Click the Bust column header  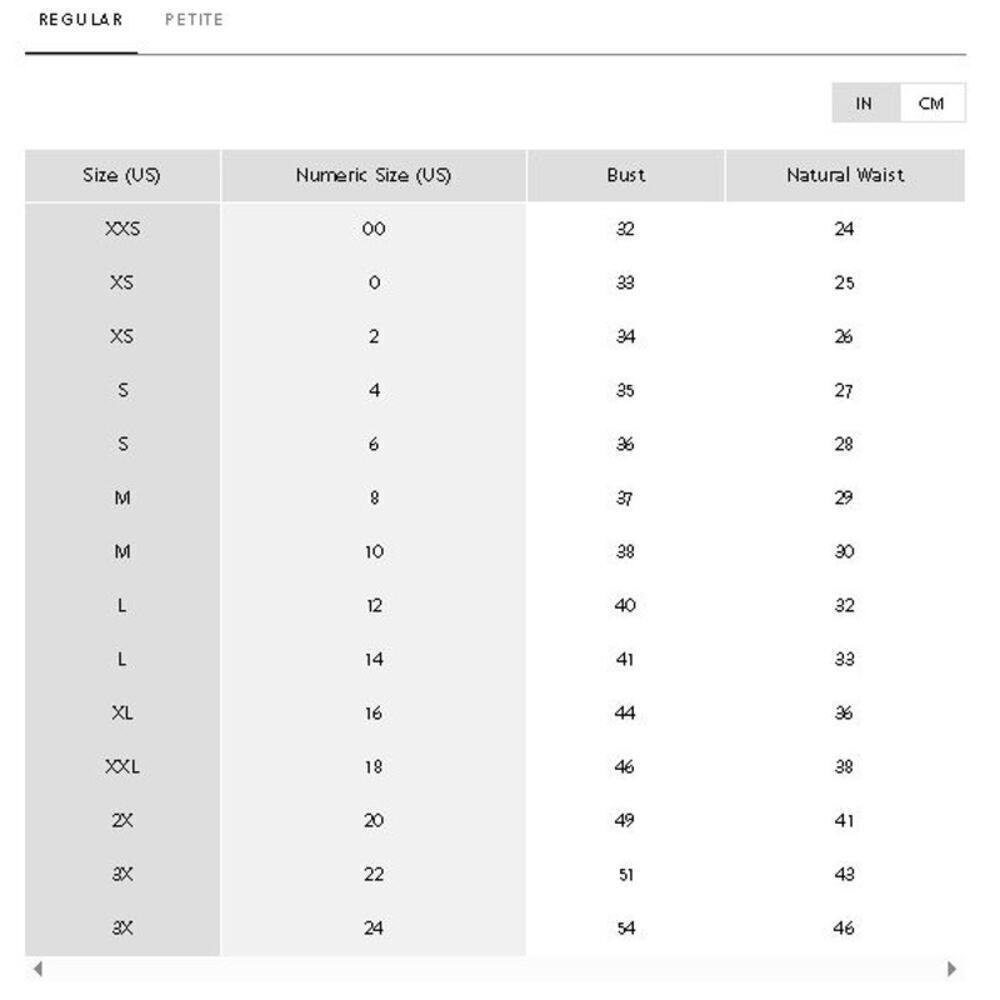click(x=626, y=175)
